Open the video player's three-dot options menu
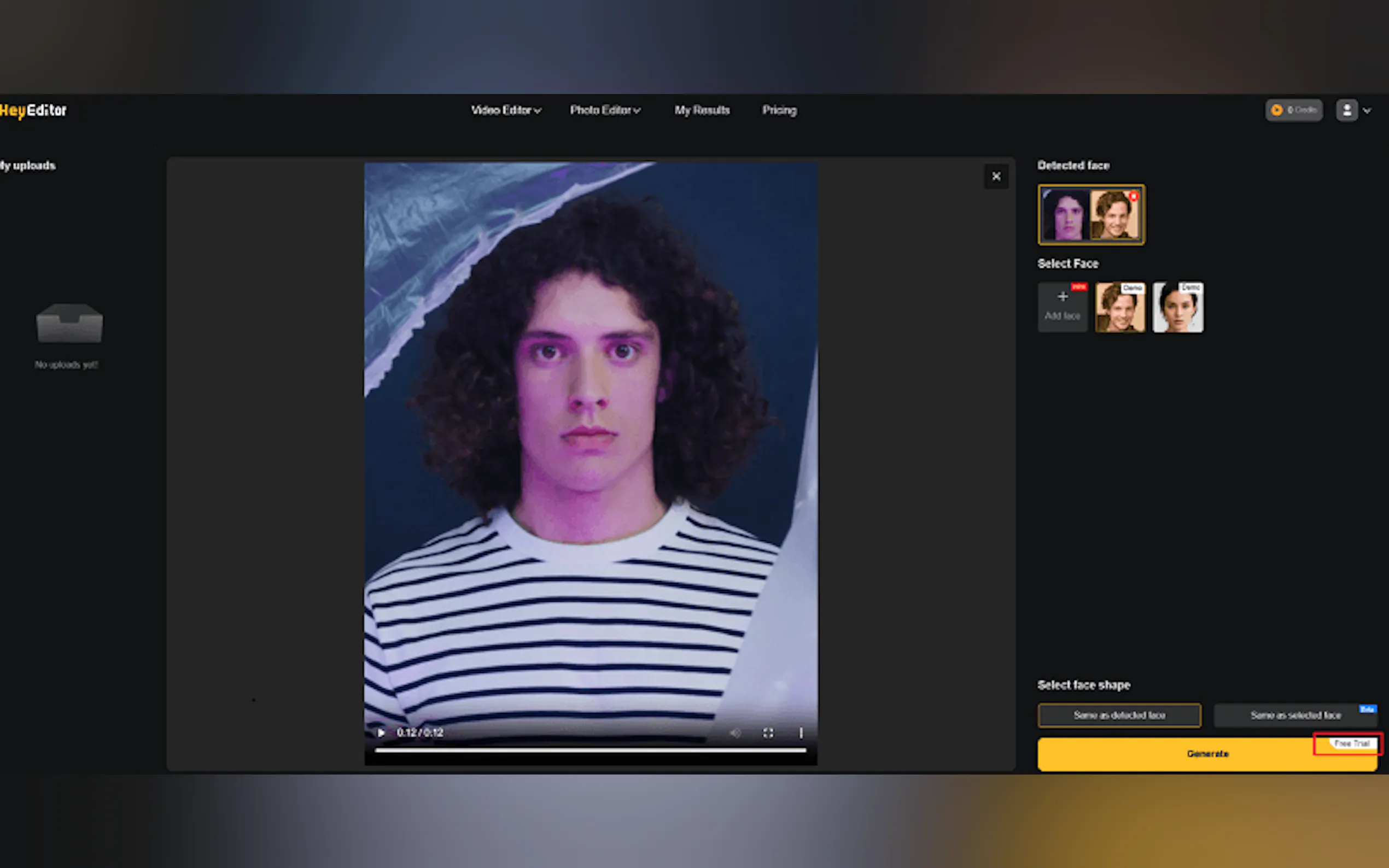The height and width of the screenshot is (868, 1389). point(801,732)
